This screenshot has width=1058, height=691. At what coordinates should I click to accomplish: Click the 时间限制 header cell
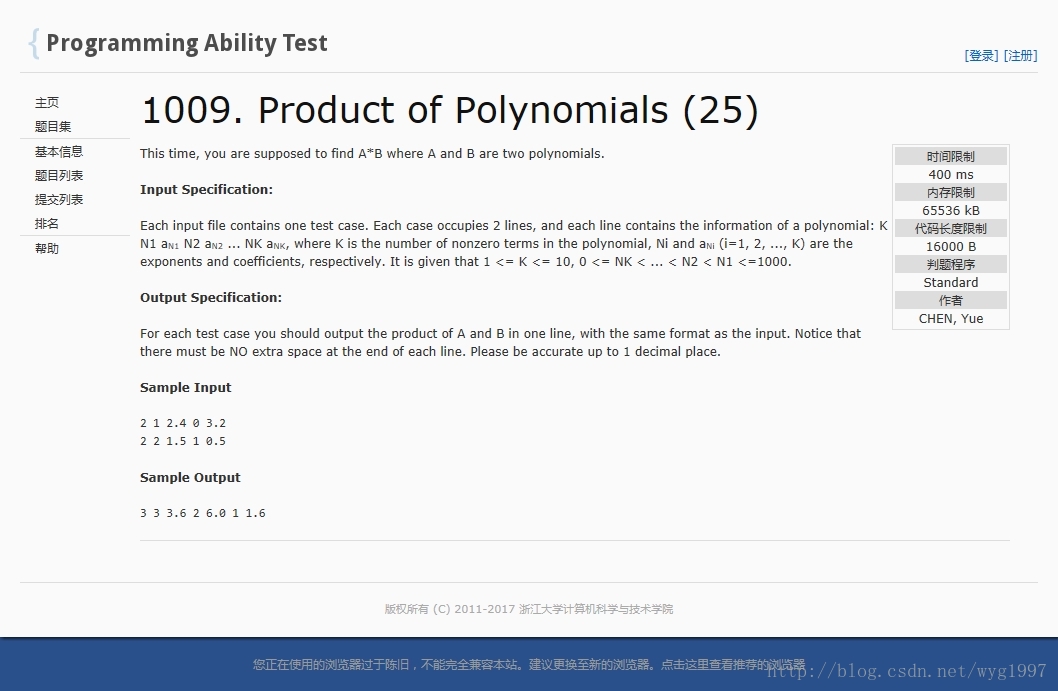point(950,157)
